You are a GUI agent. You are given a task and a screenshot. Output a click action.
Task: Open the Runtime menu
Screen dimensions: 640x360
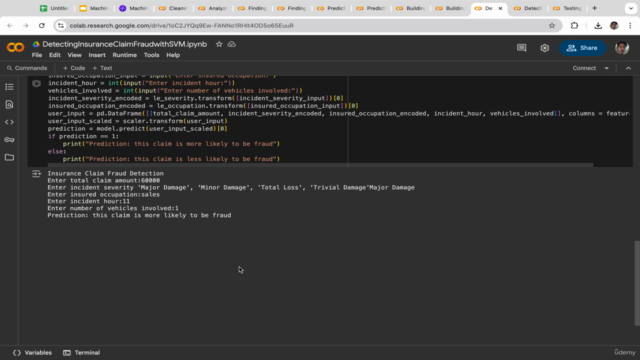(124, 55)
